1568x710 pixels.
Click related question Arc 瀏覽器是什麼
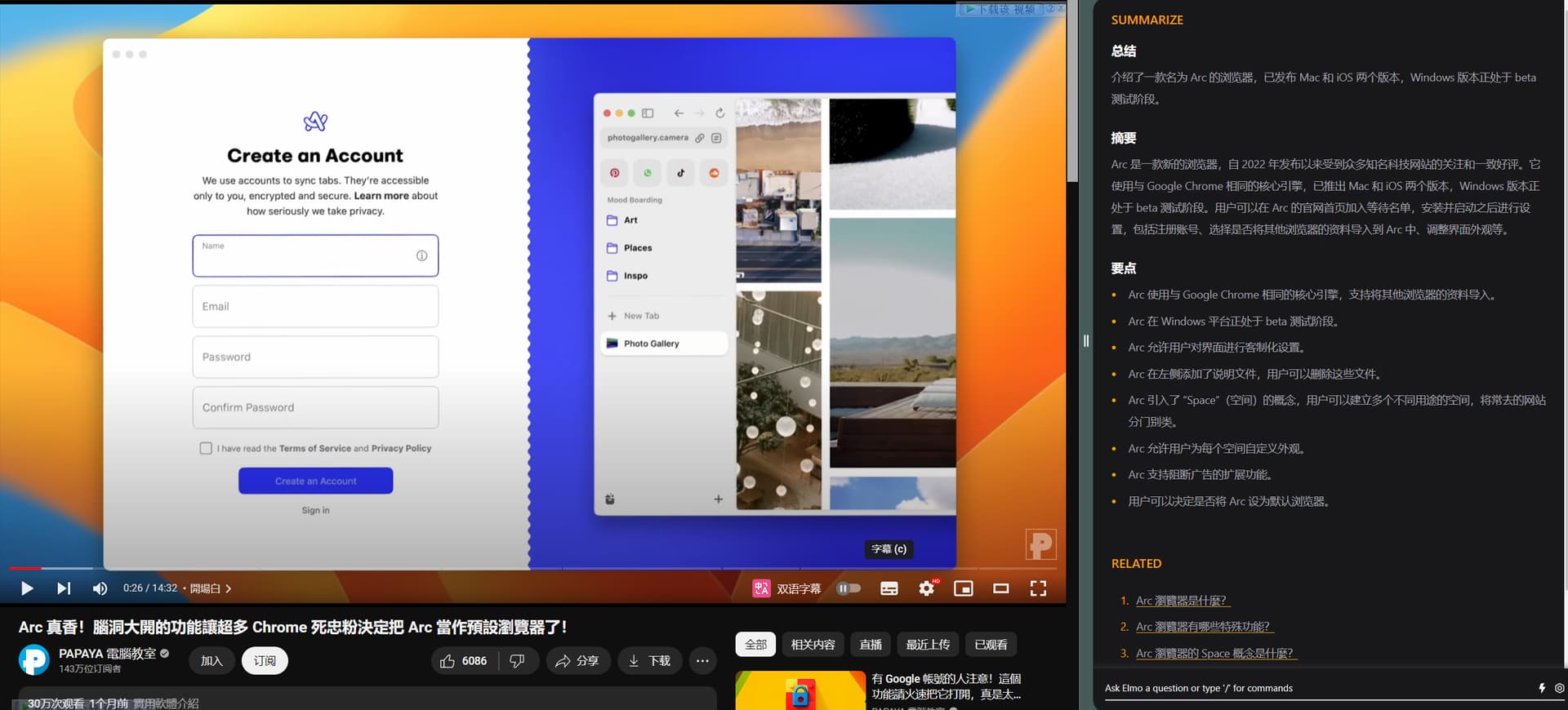(x=1182, y=601)
